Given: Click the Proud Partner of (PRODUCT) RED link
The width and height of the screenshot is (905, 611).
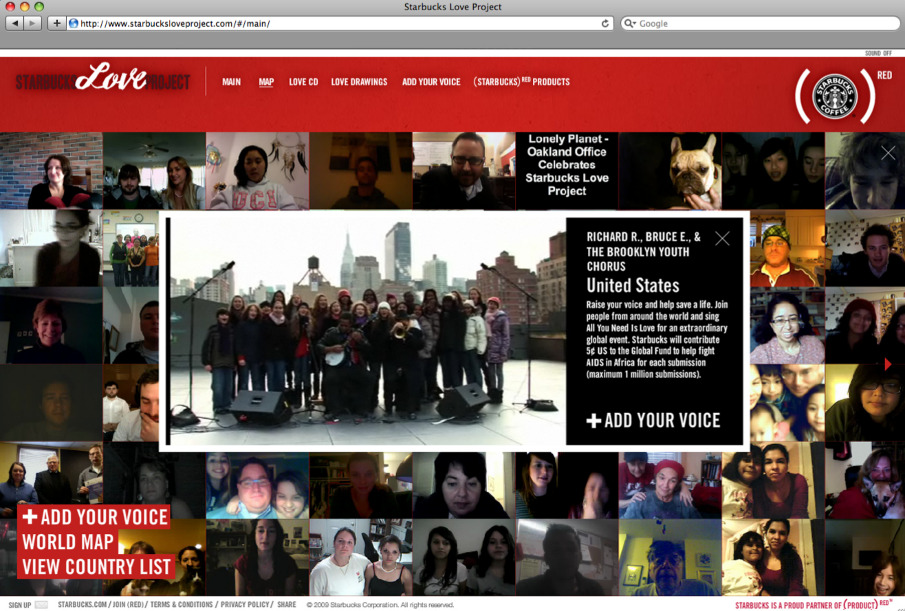Looking at the screenshot, I should coord(813,605).
